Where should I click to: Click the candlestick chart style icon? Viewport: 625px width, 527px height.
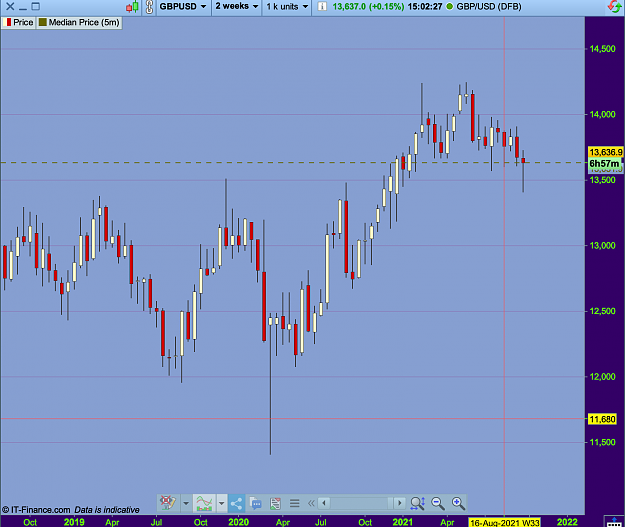tap(133, 6)
